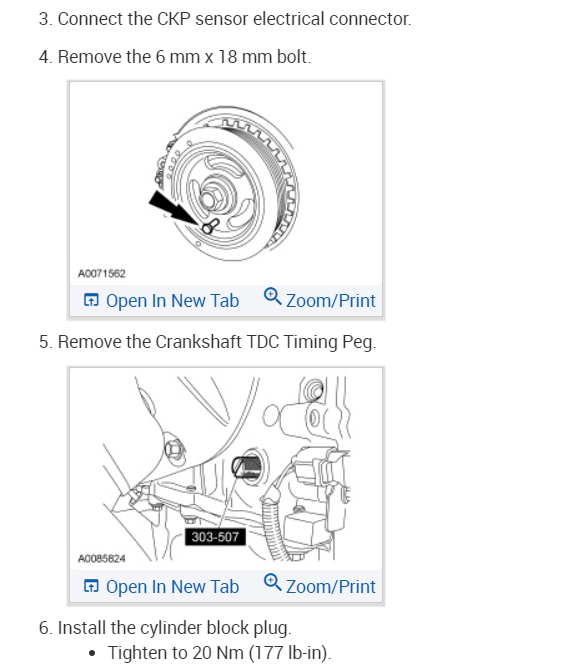Click the black arrow pointing at the bolt

(173, 208)
